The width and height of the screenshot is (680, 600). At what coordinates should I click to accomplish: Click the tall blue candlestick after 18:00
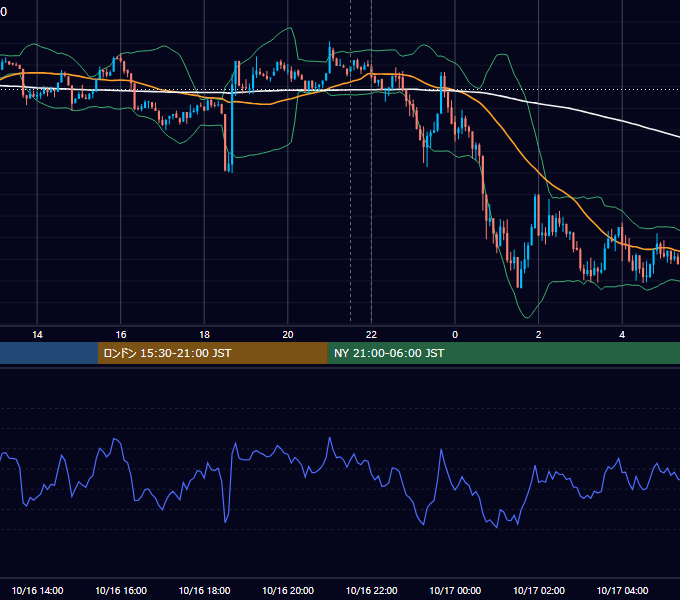[232, 126]
